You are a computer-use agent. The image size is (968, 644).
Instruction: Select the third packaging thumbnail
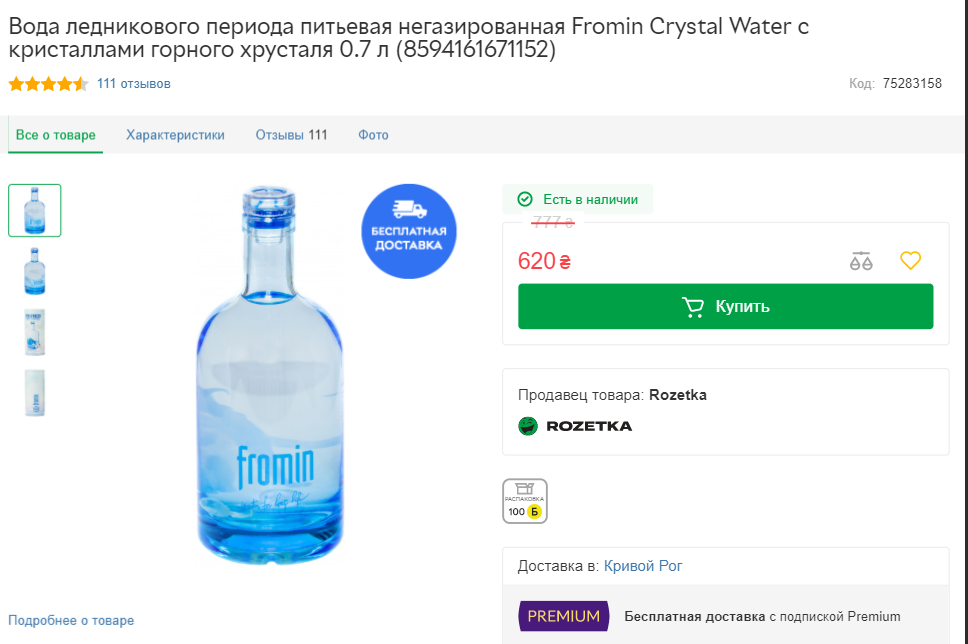[x=35, y=332]
